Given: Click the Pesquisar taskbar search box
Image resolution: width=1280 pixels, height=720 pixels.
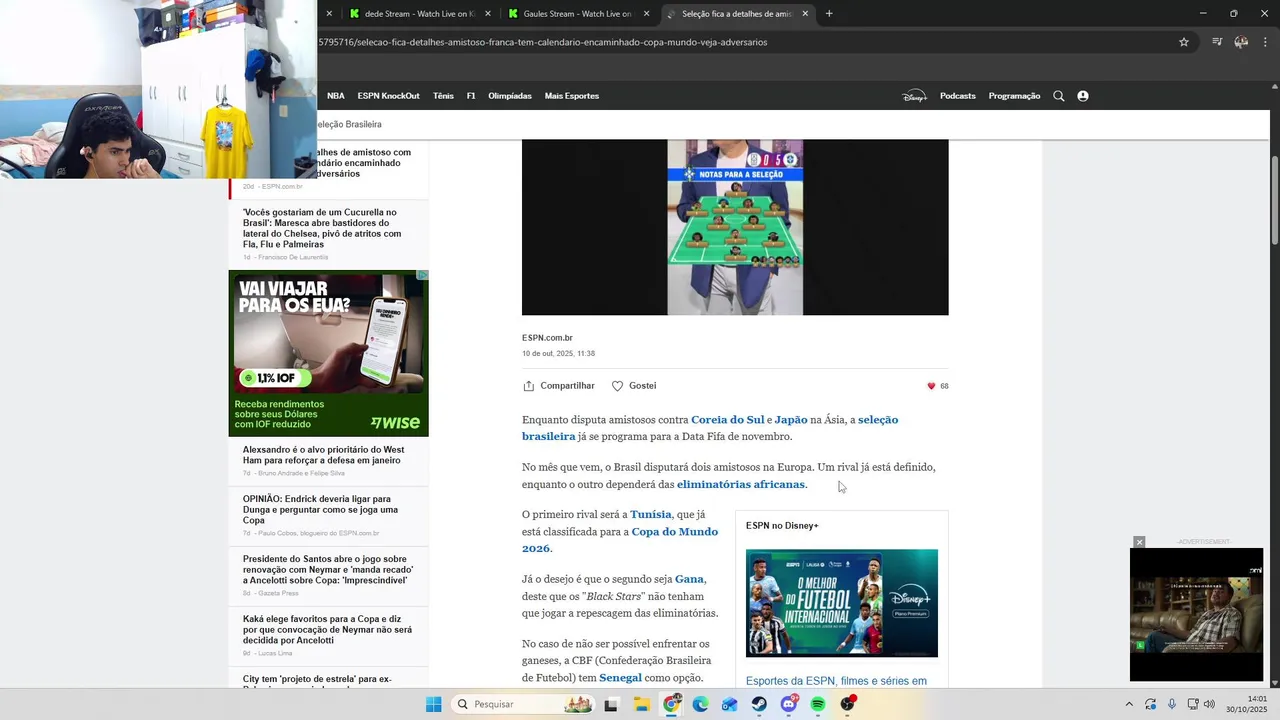Looking at the screenshot, I should pyautogui.click(x=523, y=704).
